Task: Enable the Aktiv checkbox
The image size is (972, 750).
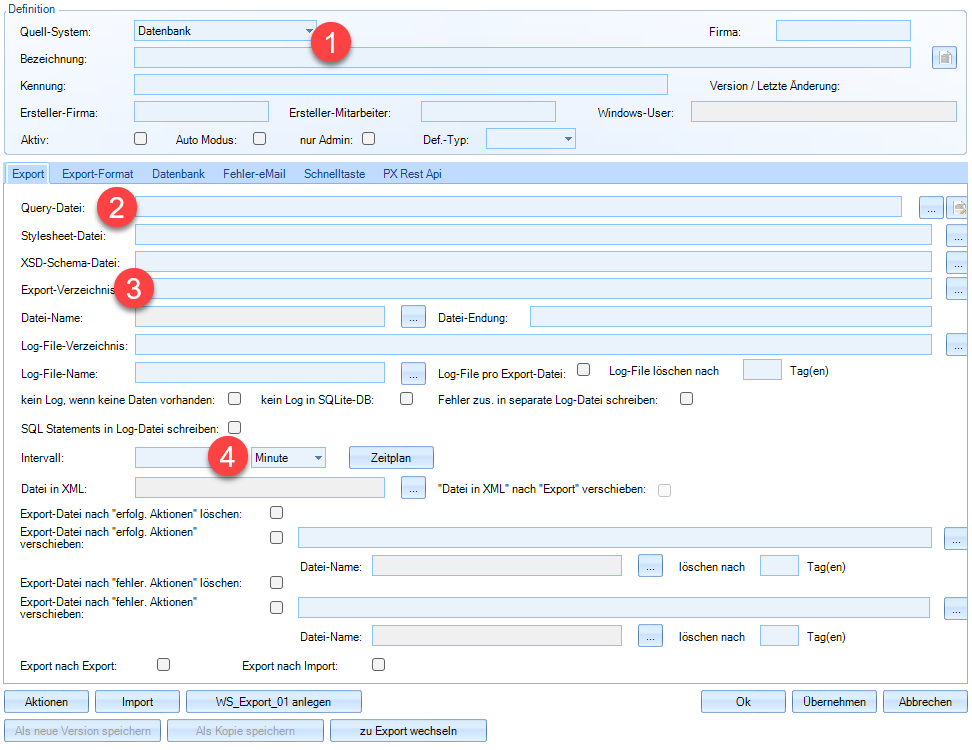Action: (141, 139)
